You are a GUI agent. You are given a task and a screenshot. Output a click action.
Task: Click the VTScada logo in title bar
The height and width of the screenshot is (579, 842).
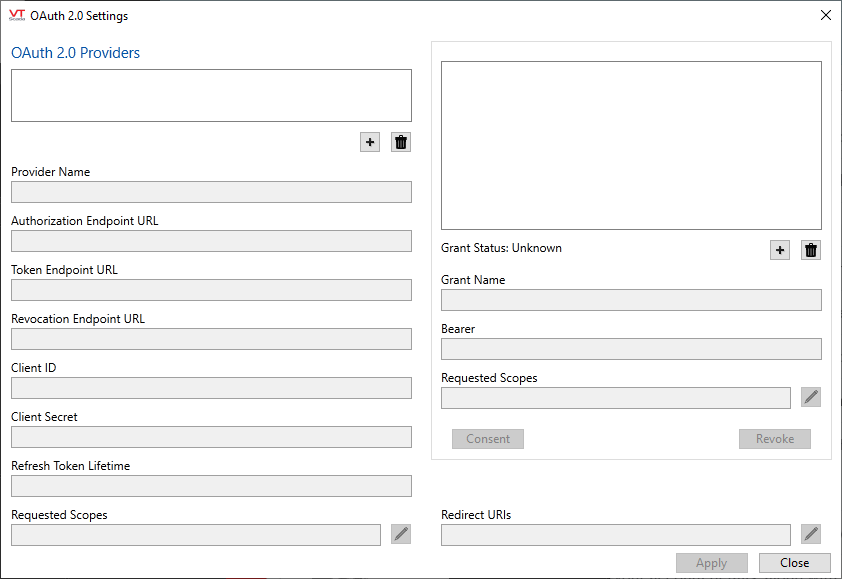click(x=16, y=16)
